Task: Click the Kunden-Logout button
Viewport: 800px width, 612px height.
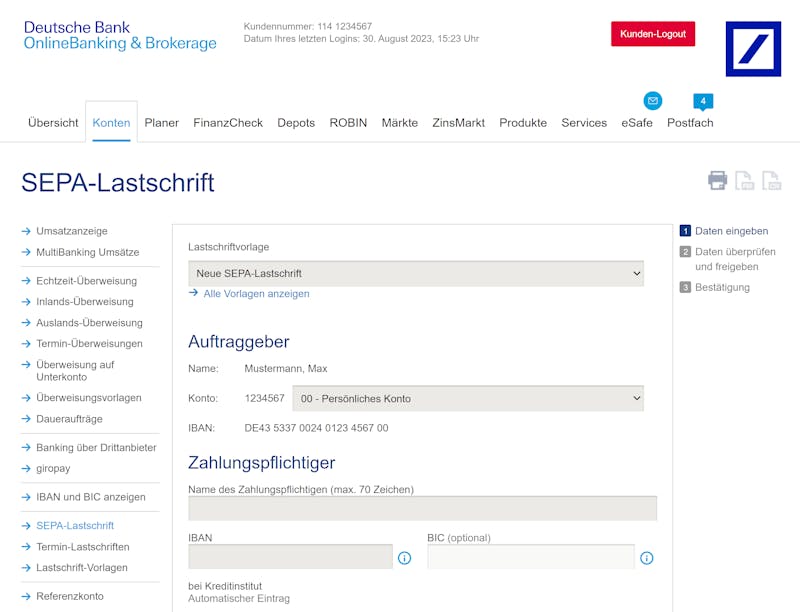Action: (653, 34)
